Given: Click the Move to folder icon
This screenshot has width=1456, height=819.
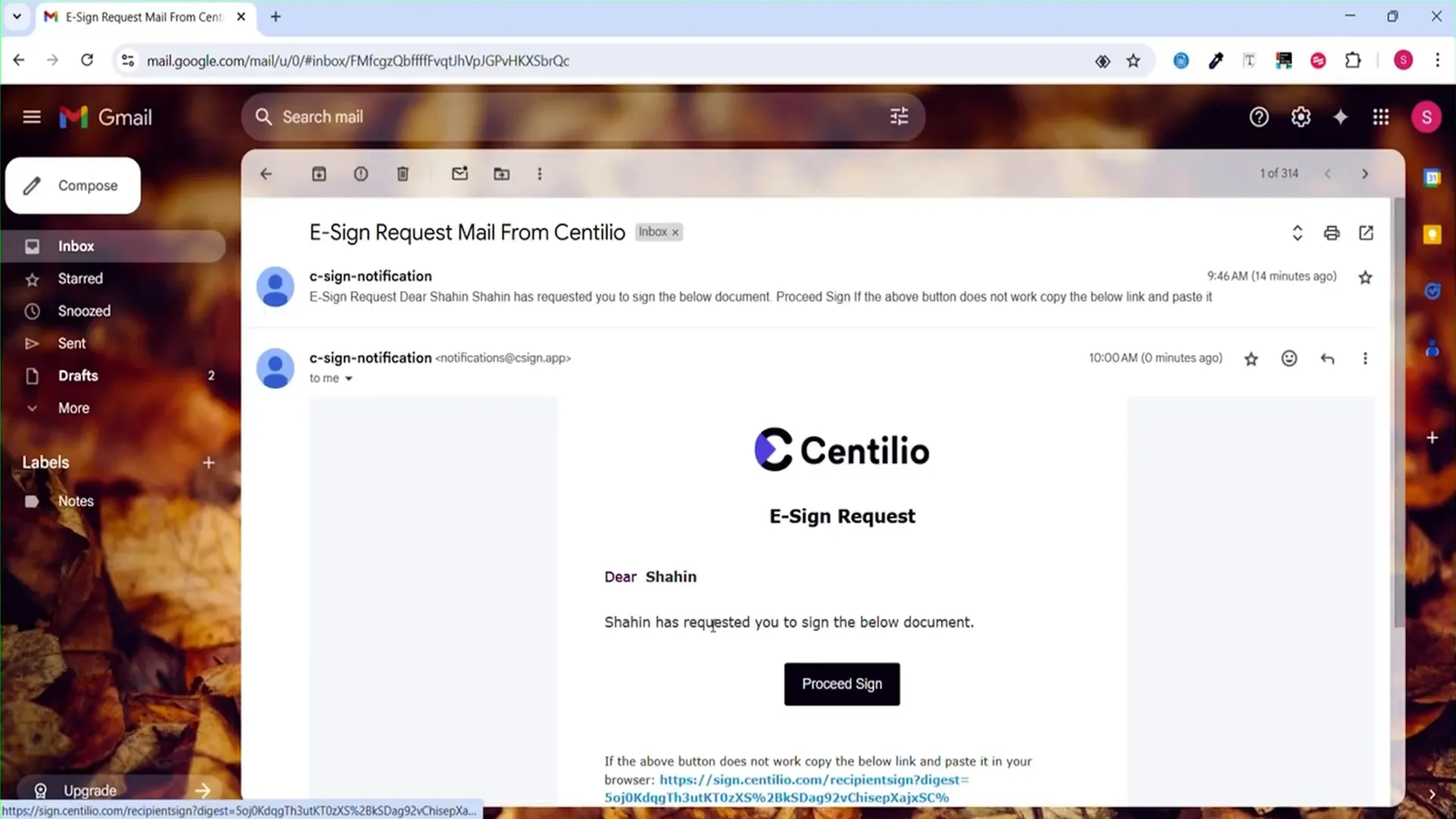Looking at the screenshot, I should [x=501, y=174].
